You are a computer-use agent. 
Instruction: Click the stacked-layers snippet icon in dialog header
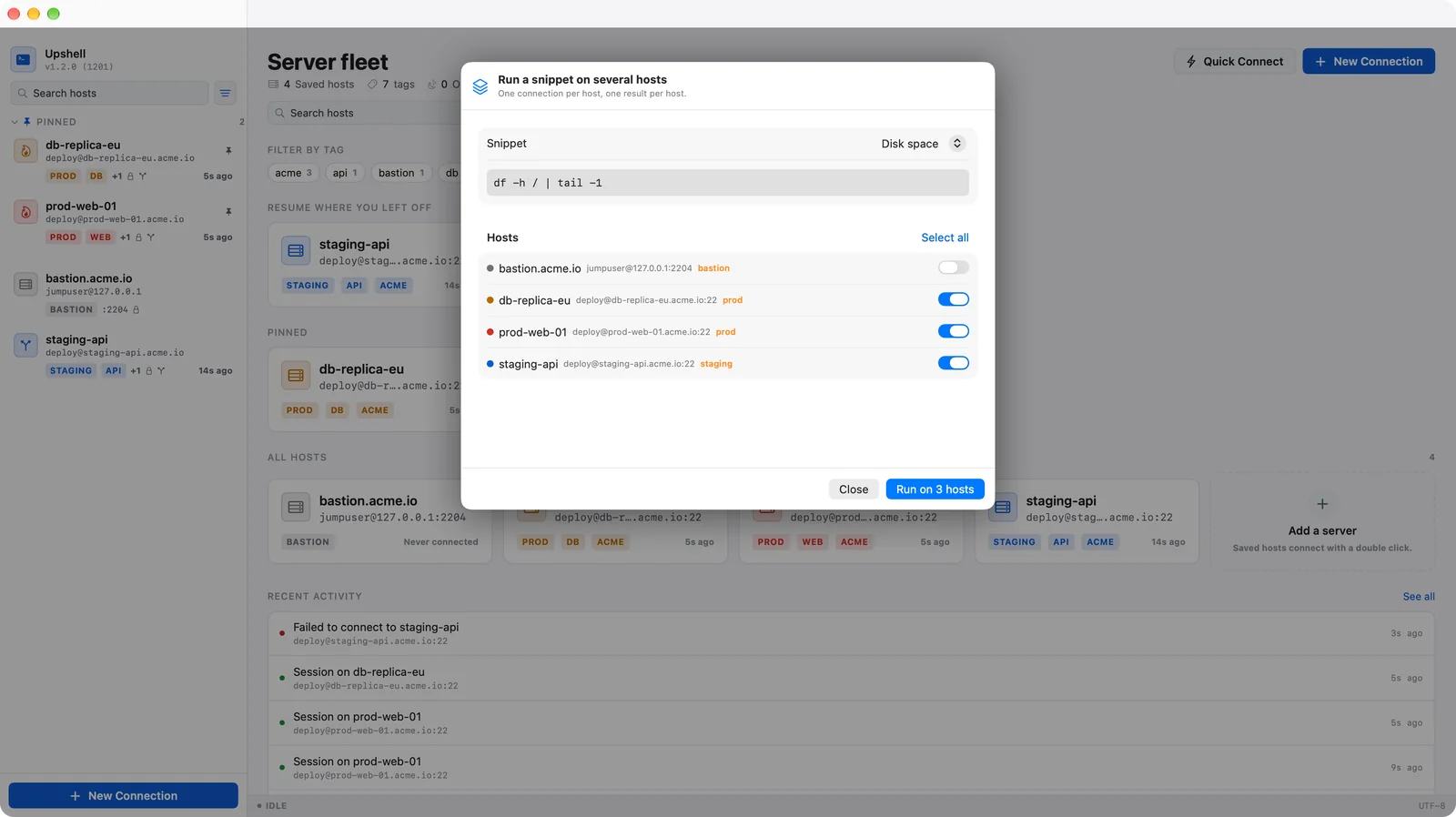click(480, 86)
